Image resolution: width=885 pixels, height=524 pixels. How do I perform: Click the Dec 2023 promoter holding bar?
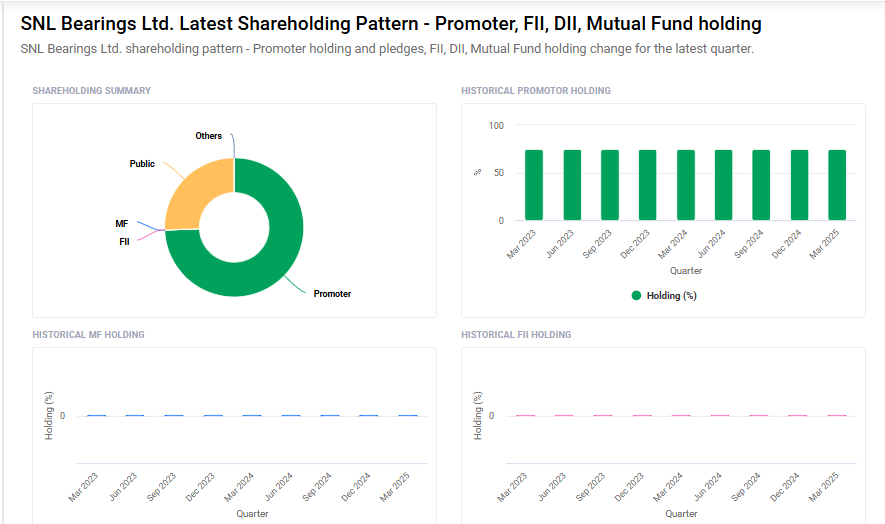[x=647, y=185]
